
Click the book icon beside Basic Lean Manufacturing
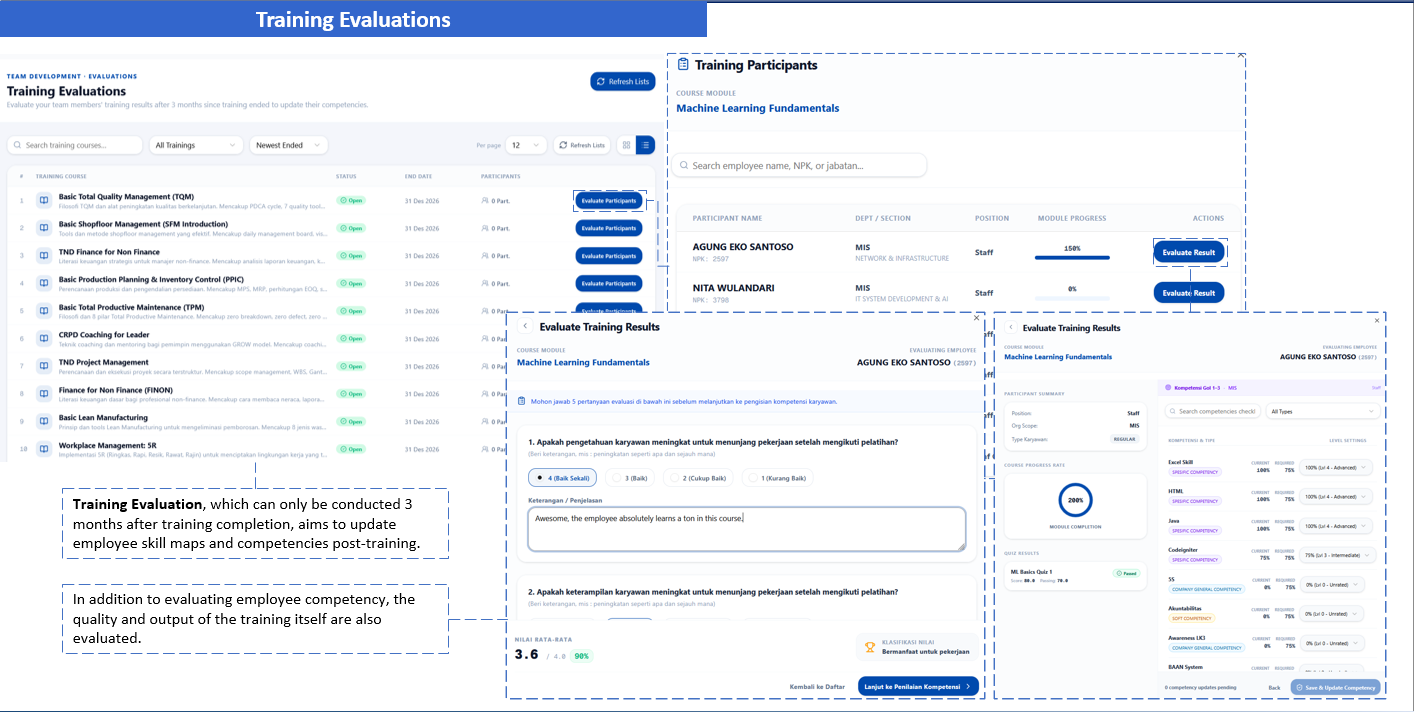click(44, 421)
